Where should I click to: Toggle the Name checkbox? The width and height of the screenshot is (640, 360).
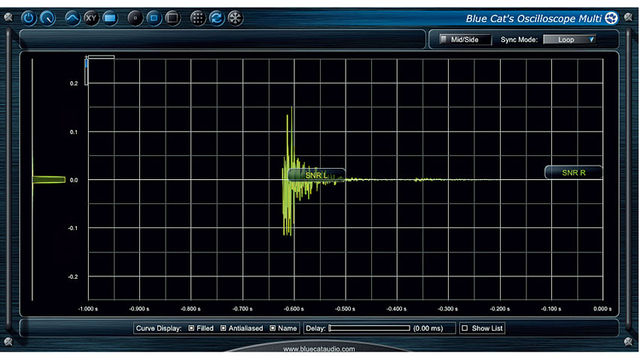(x=273, y=328)
